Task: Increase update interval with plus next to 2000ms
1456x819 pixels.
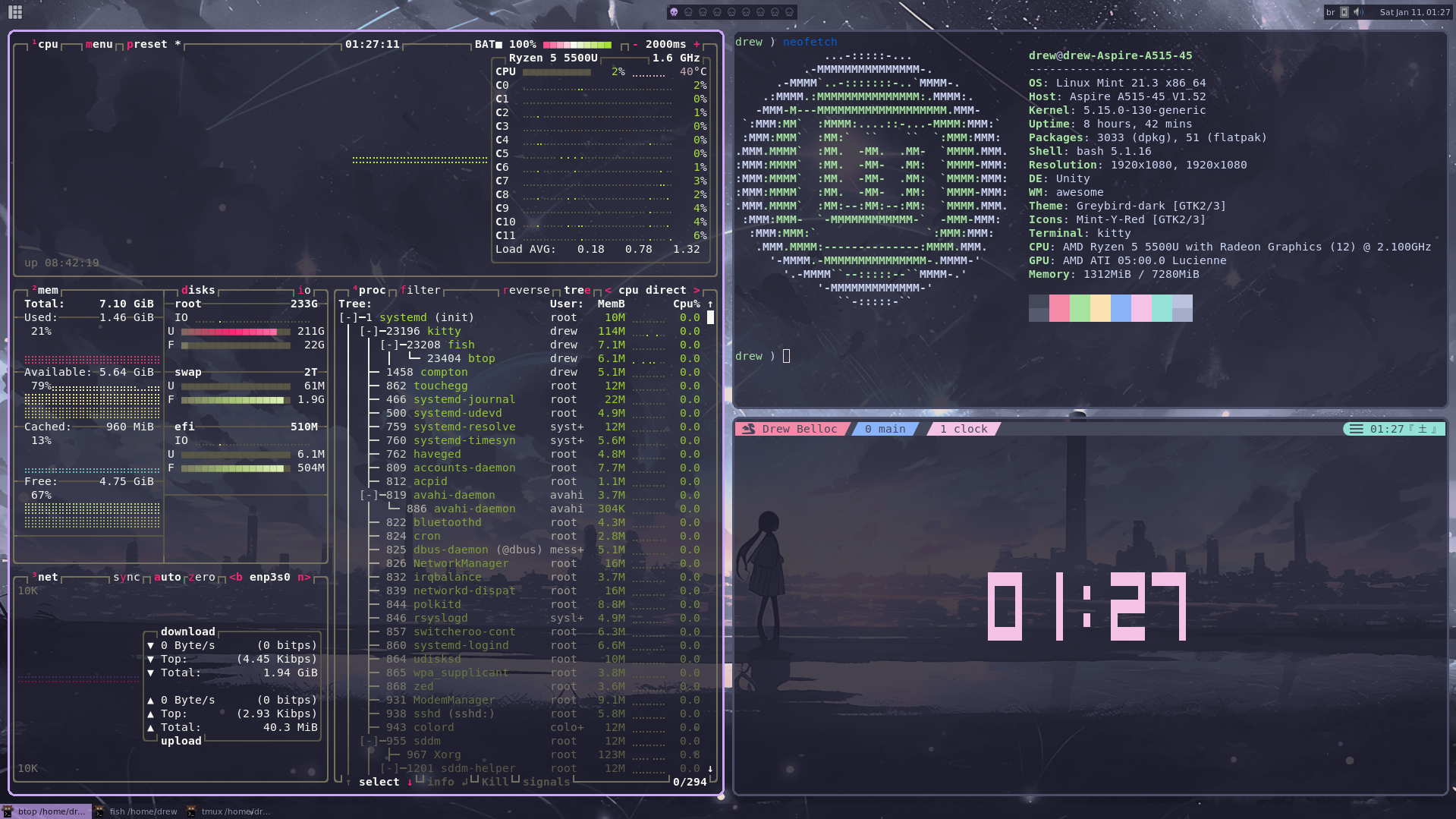Action: 697,45
